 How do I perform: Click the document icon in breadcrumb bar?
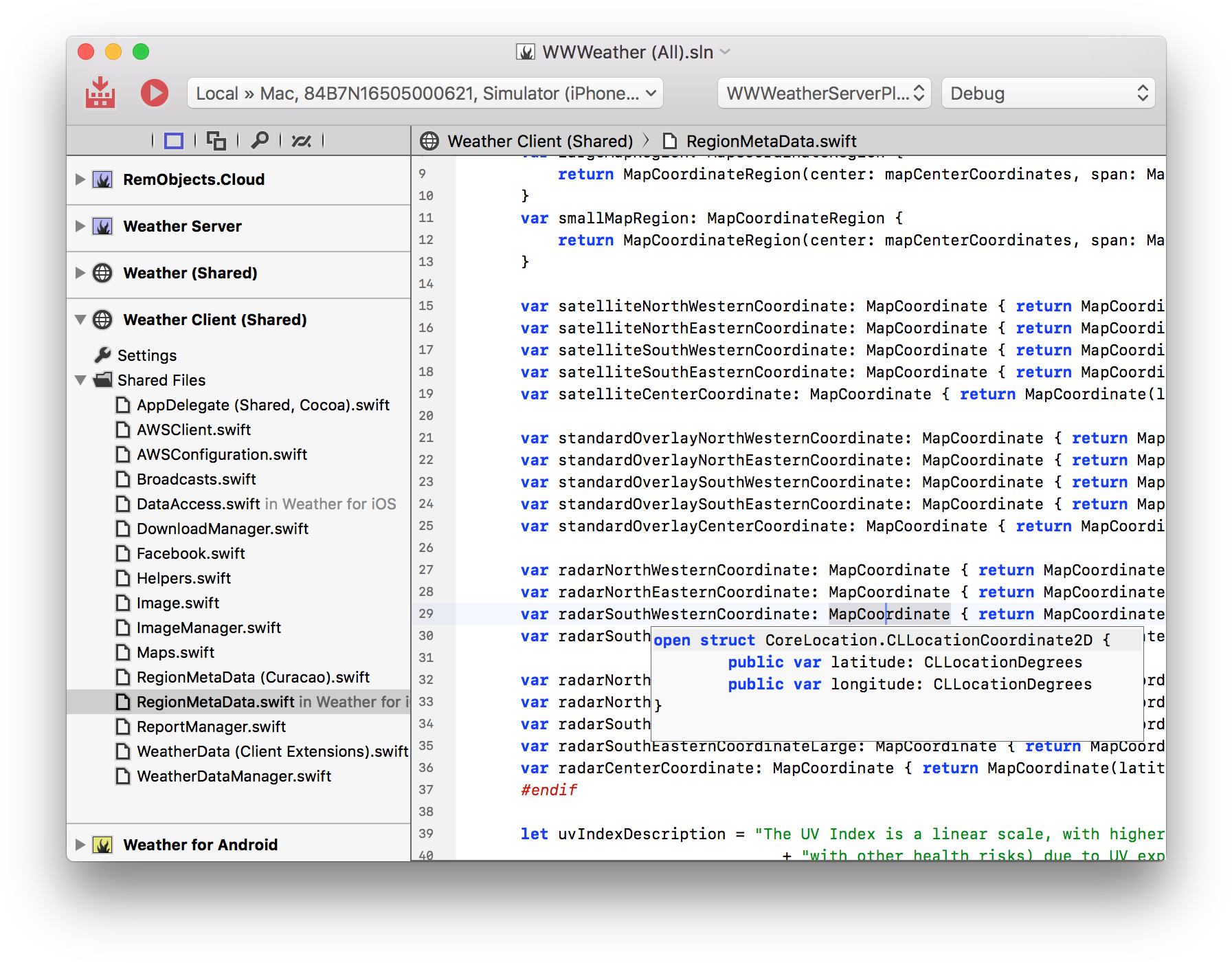click(670, 141)
